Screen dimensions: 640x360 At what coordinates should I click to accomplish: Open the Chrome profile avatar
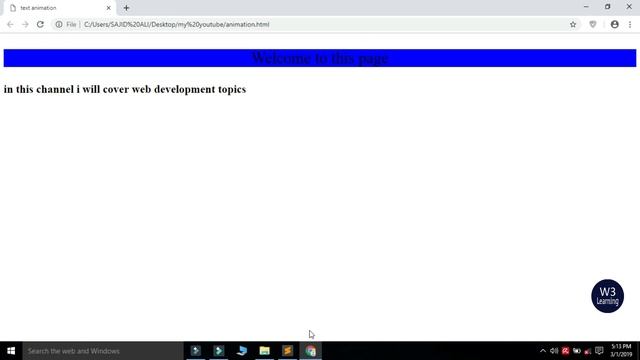615,24
